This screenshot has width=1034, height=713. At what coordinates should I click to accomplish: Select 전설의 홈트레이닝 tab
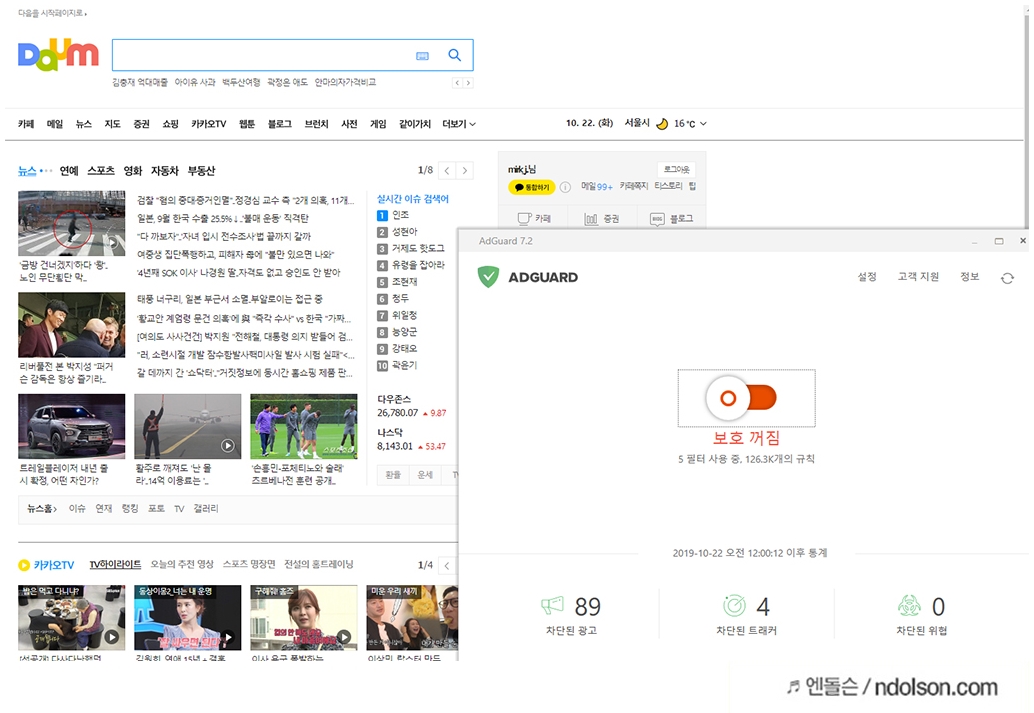(x=319, y=565)
